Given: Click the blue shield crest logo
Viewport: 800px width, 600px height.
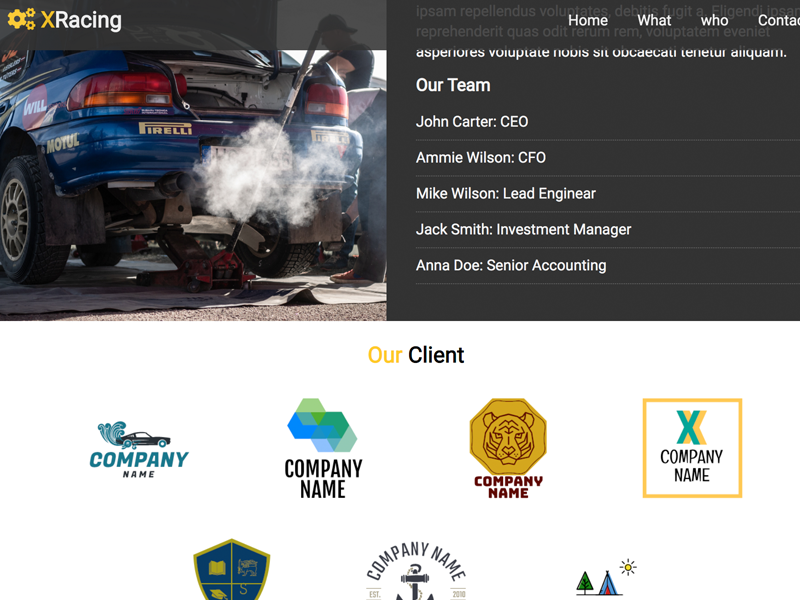Looking at the screenshot, I should [231, 571].
